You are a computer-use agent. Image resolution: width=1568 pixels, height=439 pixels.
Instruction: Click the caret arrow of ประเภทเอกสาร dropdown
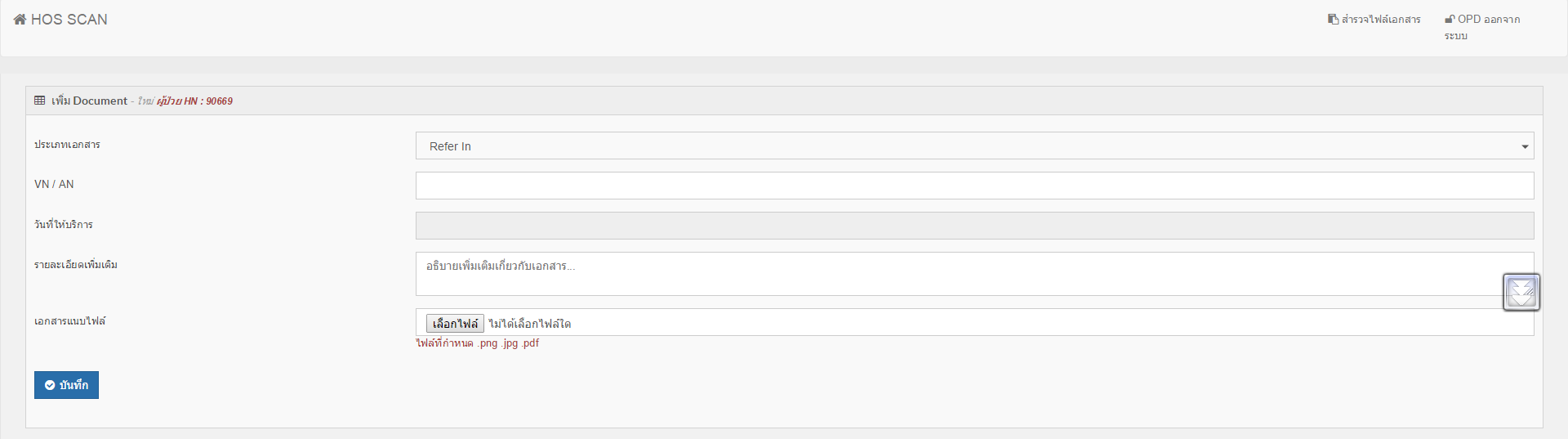click(1524, 147)
